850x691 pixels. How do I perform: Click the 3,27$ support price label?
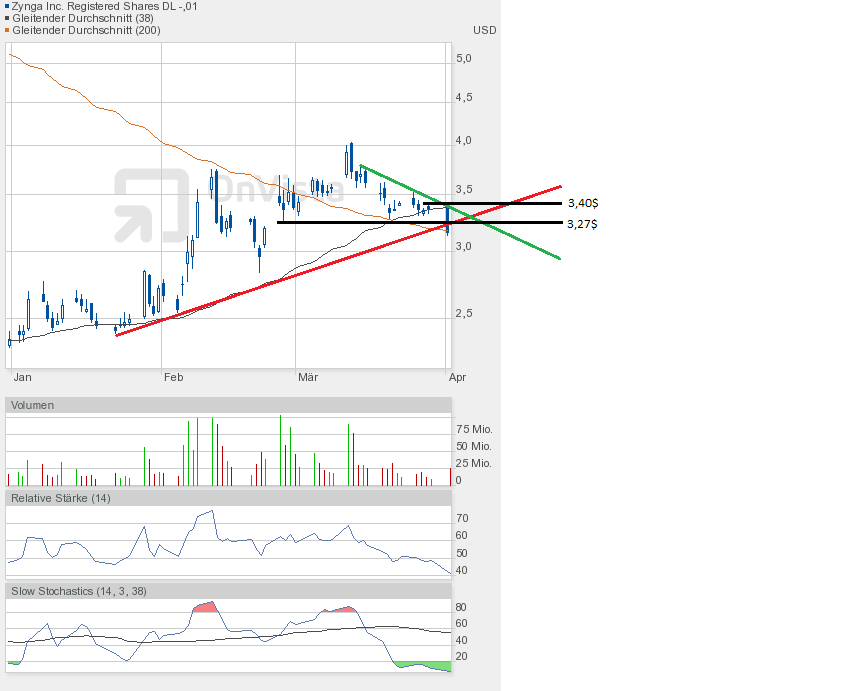coord(581,224)
